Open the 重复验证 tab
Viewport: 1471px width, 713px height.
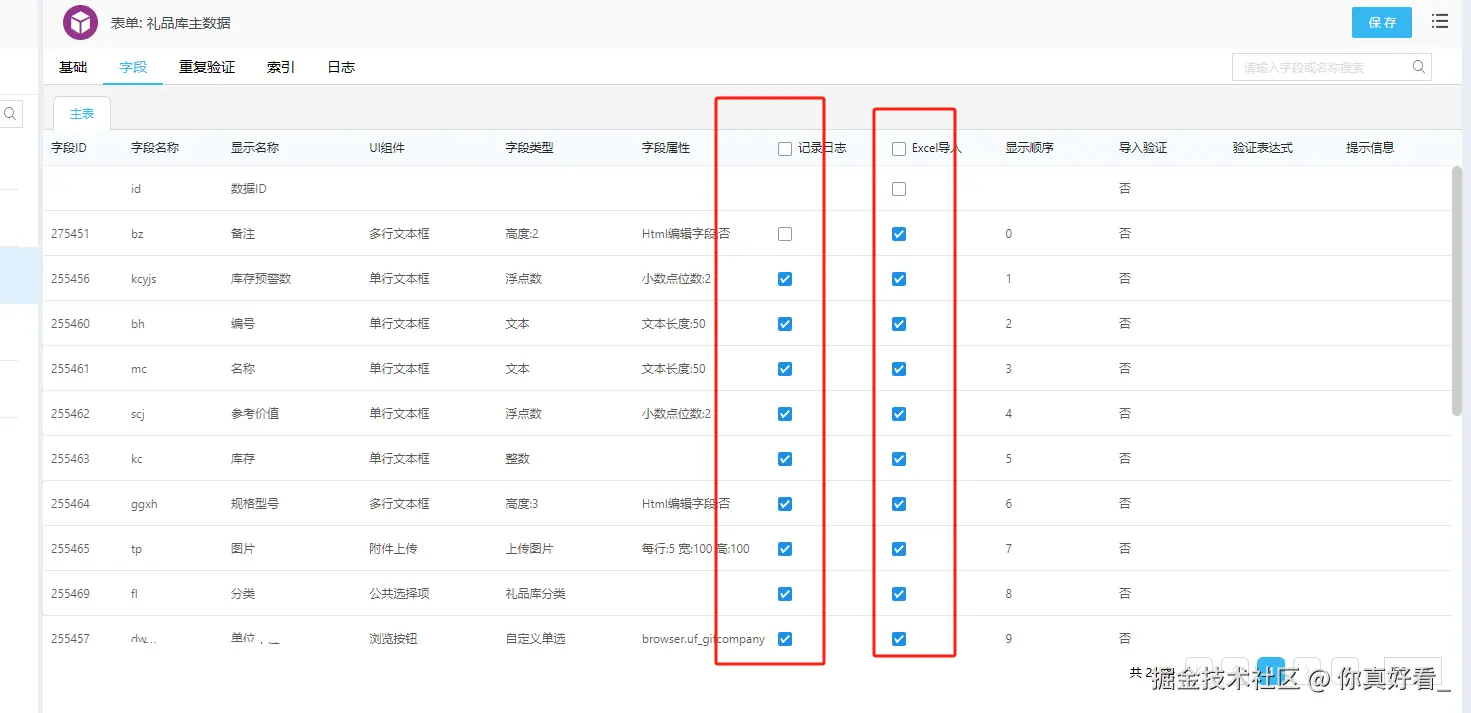click(207, 67)
